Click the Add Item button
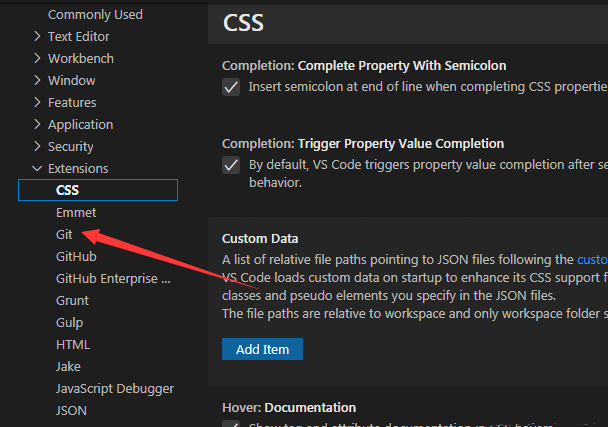The image size is (608, 427). click(x=262, y=349)
